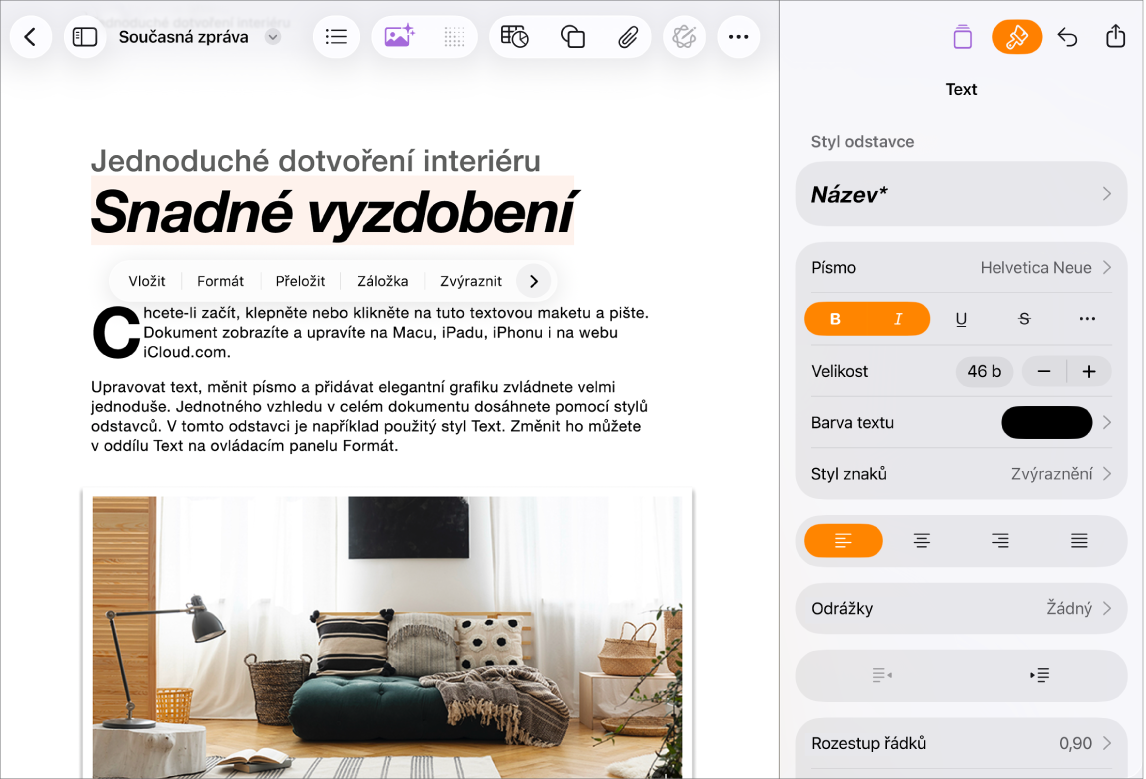Open the dotted grid icon in toolbar

click(455, 37)
